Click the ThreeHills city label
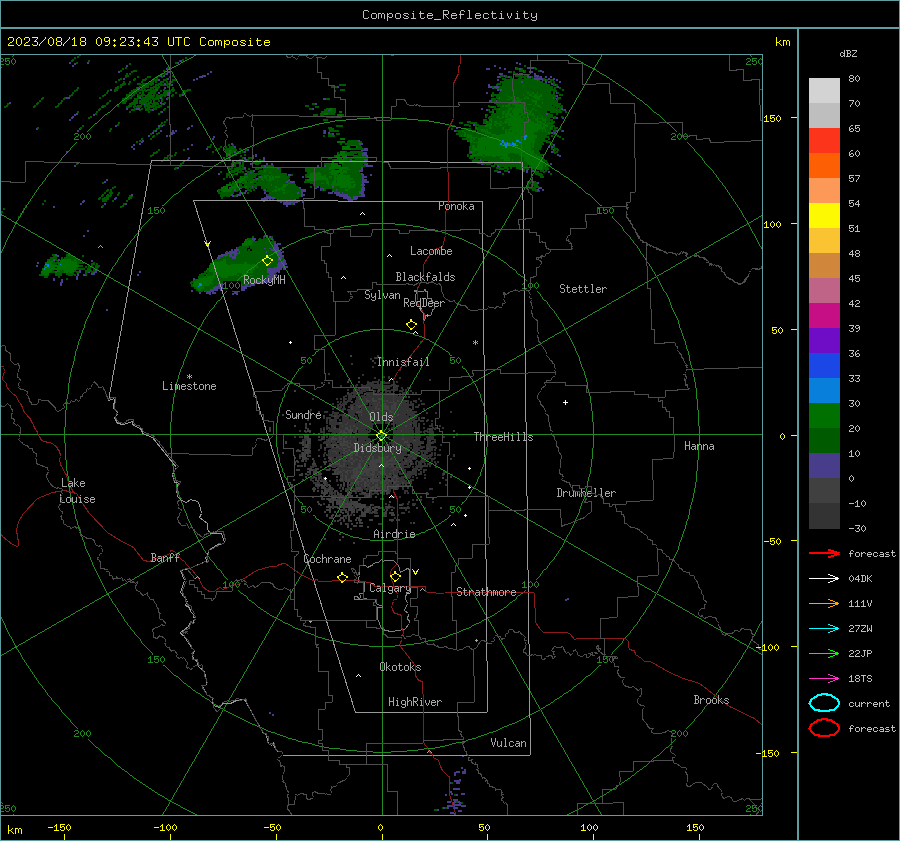The width and height of the screenshot is (900, 841). (503, 437)
